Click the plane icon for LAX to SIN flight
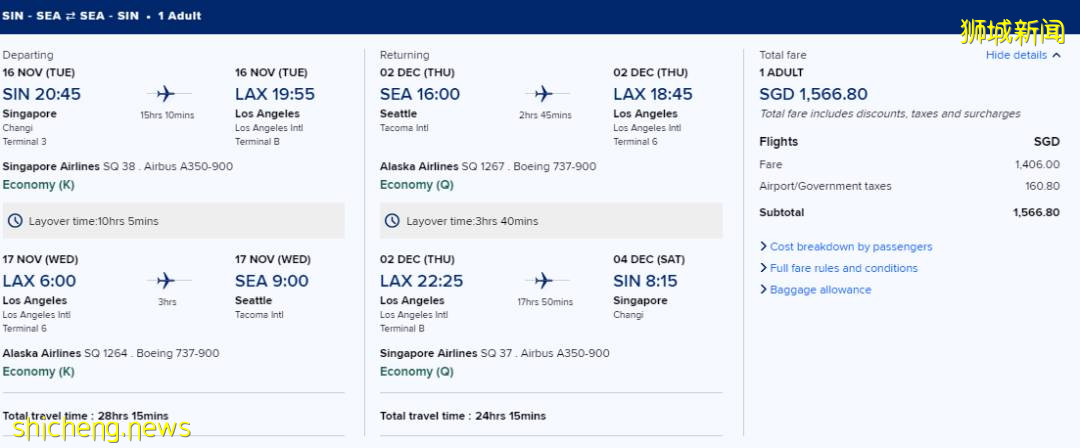1080x448 pixels. tap(544, 281)
